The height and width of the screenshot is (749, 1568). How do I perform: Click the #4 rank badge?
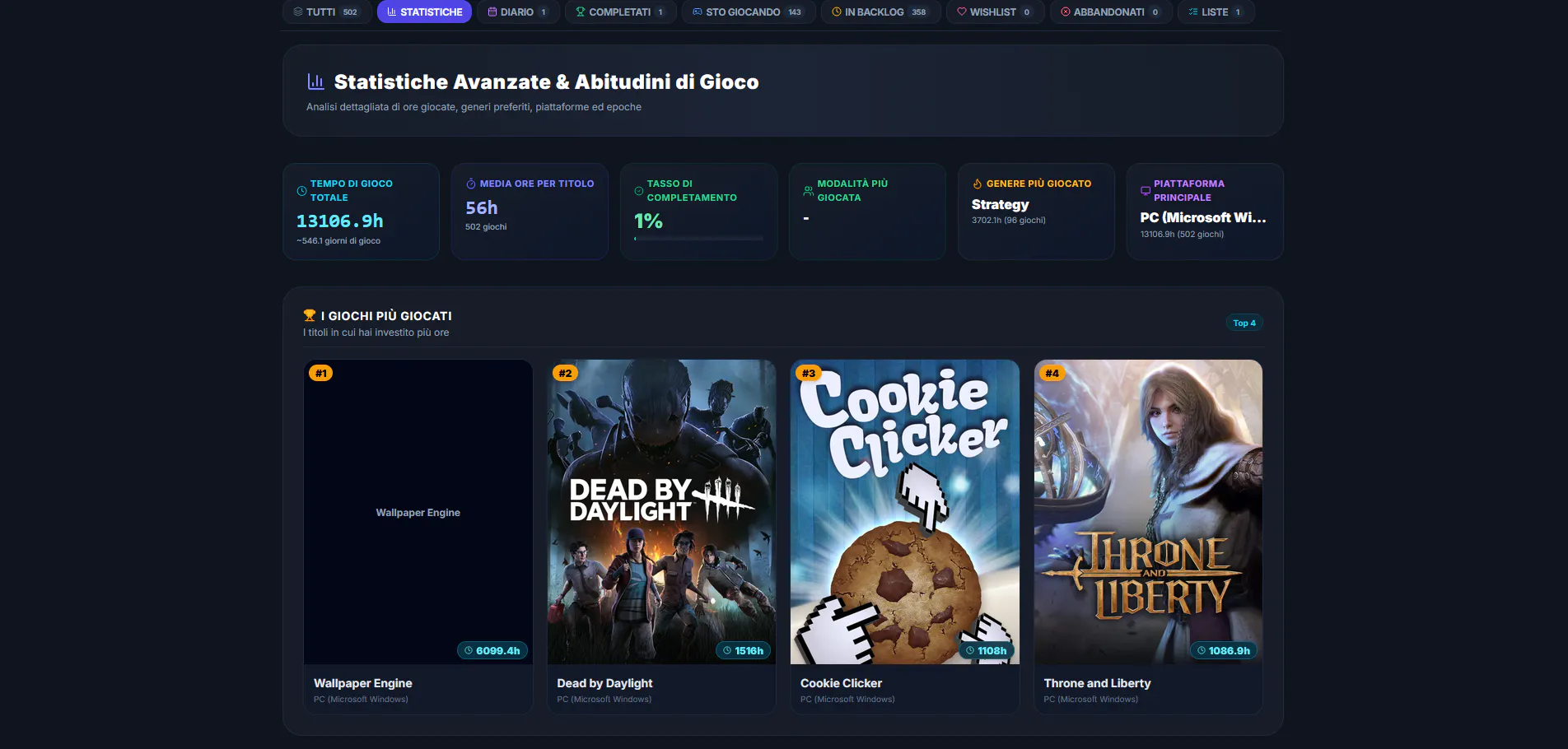pyautogui.click(x=1052, y=373)
